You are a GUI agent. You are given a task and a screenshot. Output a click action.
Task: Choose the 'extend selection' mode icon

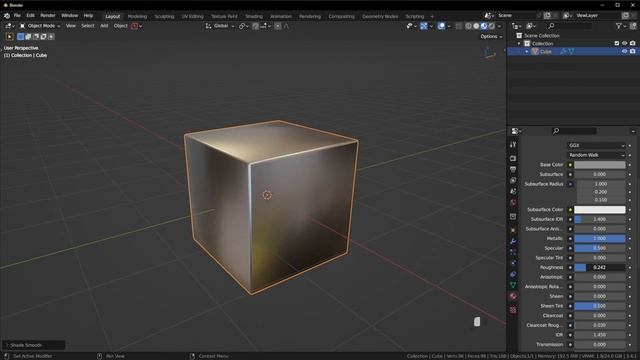[x=28, y=37]
